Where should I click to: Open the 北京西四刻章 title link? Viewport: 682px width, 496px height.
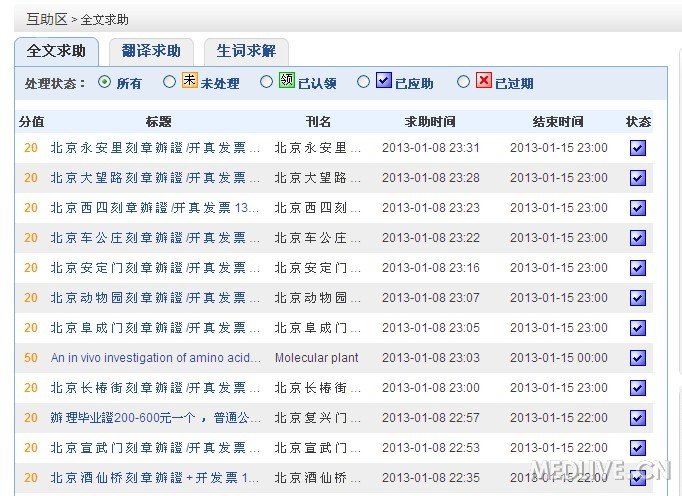pyautogui.click(x=155, y=208)
